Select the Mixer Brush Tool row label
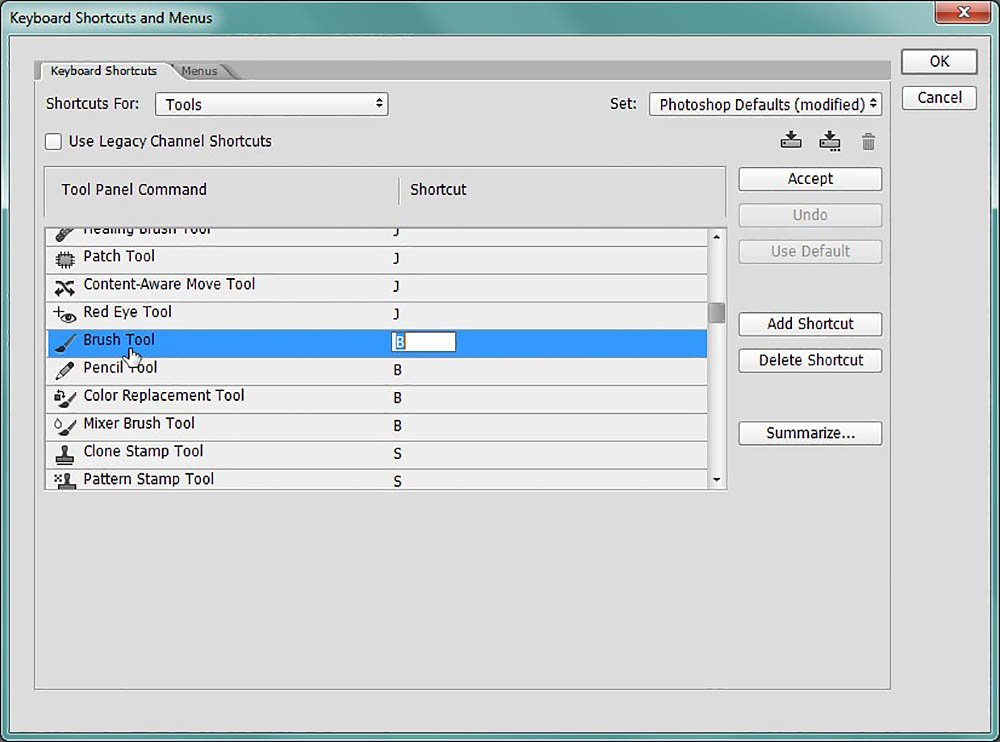The height and width of the screenshot is (742, 1000). (139, 424)
